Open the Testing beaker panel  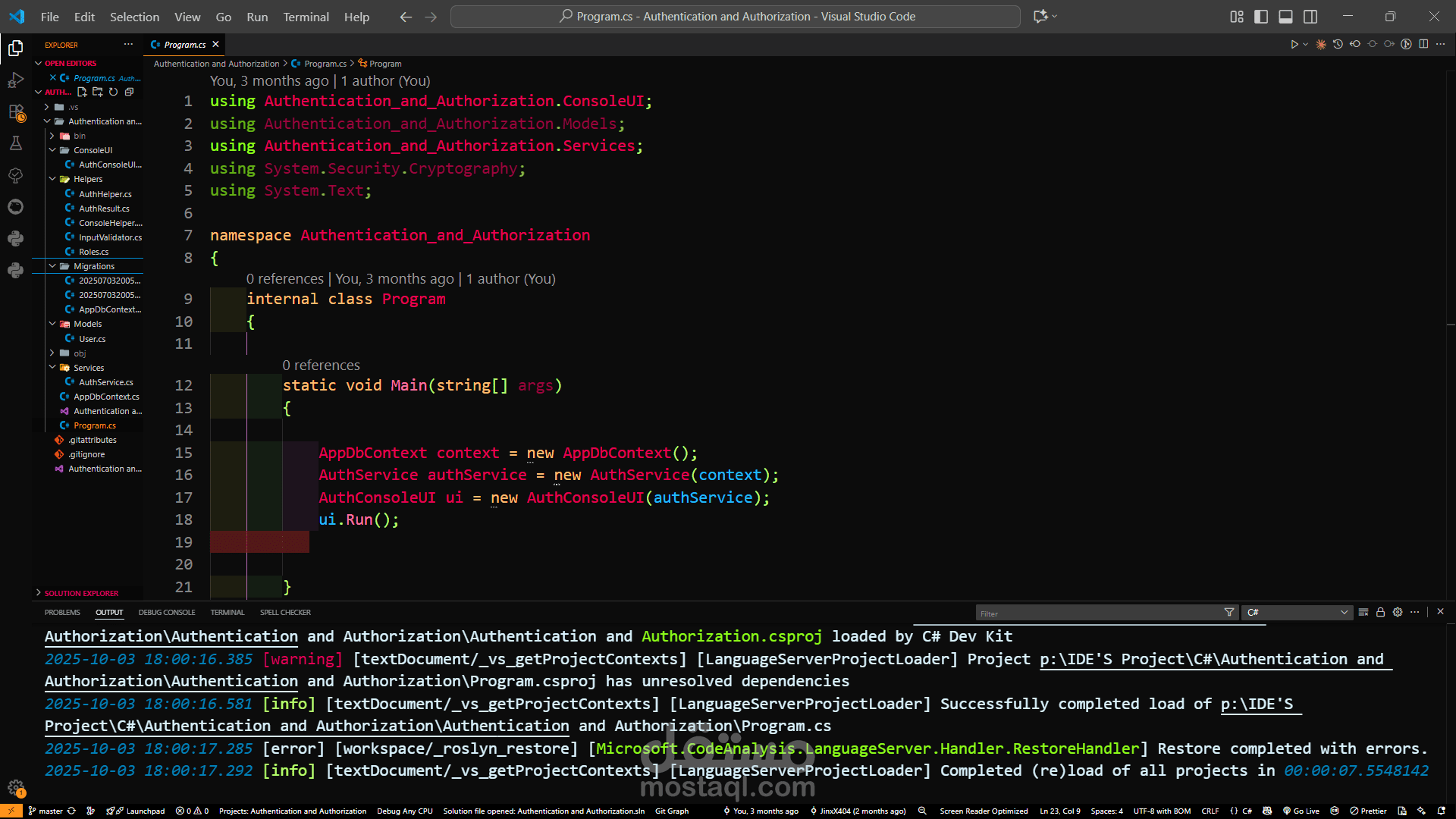16,143
